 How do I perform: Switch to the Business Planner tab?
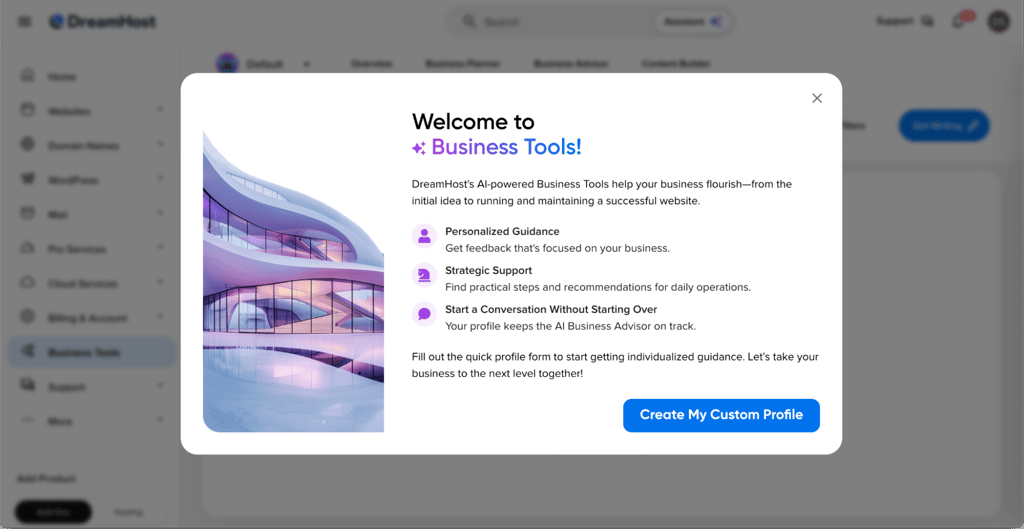pos(462,64)
